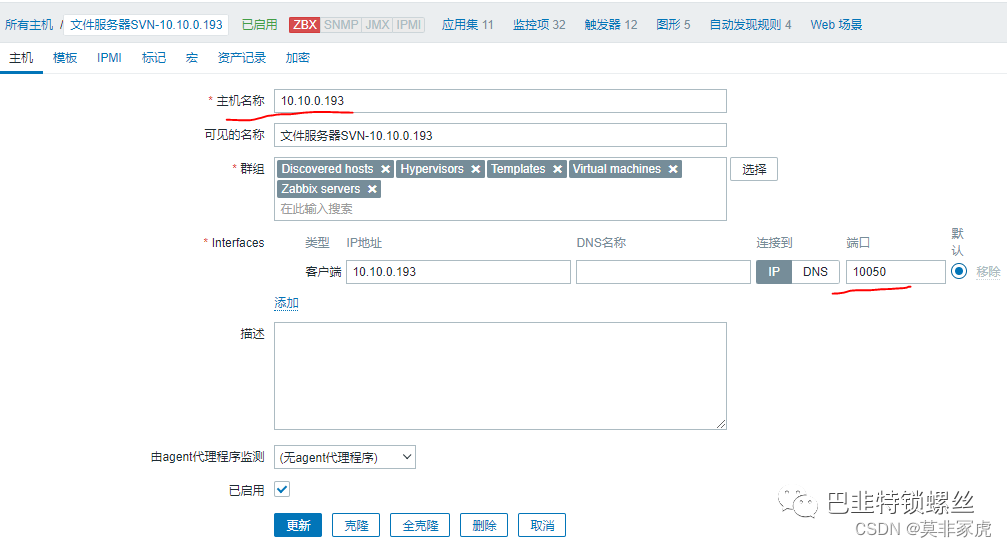The width and height of the screenshot is (1007, 547).
Task: Click the 克隆 clone button
Action: click(356, 525)
